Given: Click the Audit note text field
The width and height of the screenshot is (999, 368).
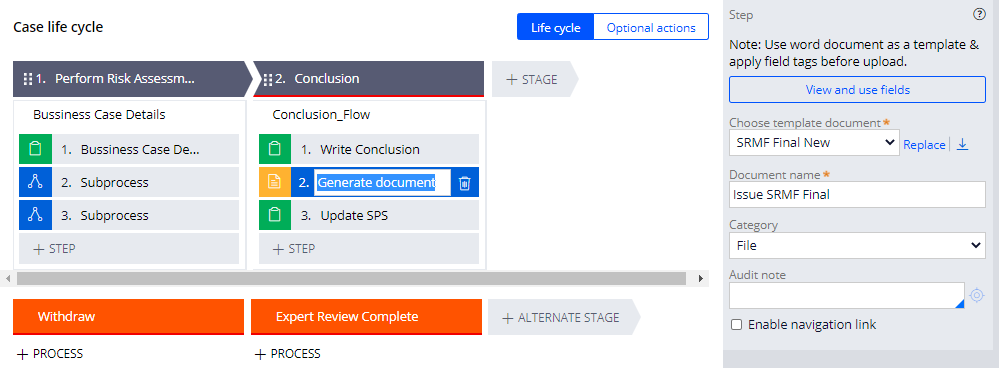Looking at the screenshot, I should [847, 295].
